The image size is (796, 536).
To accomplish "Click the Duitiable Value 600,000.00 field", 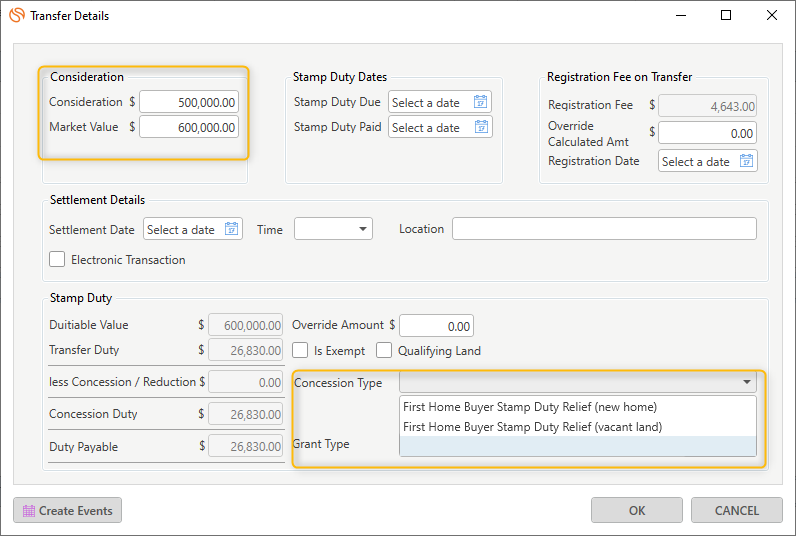I will (245, 325).
